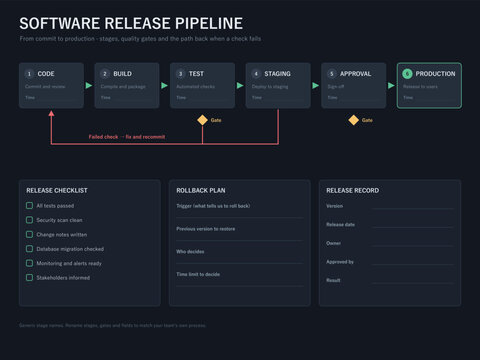Click the yellow Gate diamond under TEST
The width and height of the screenshot is (480, 360).
[202, 120]
